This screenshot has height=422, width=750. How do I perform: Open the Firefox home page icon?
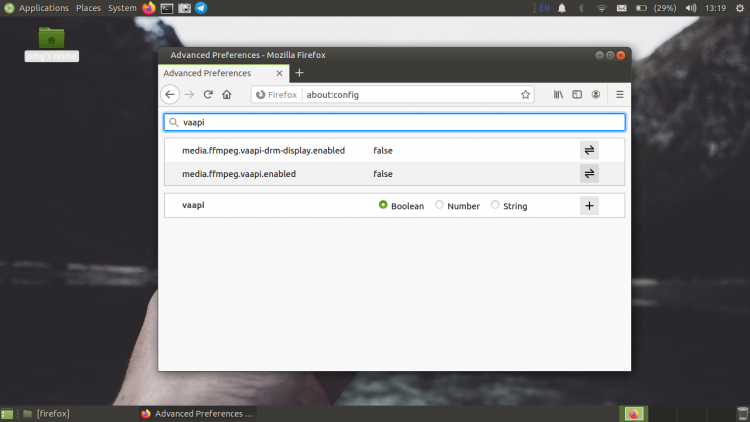(x=227, y=94)
